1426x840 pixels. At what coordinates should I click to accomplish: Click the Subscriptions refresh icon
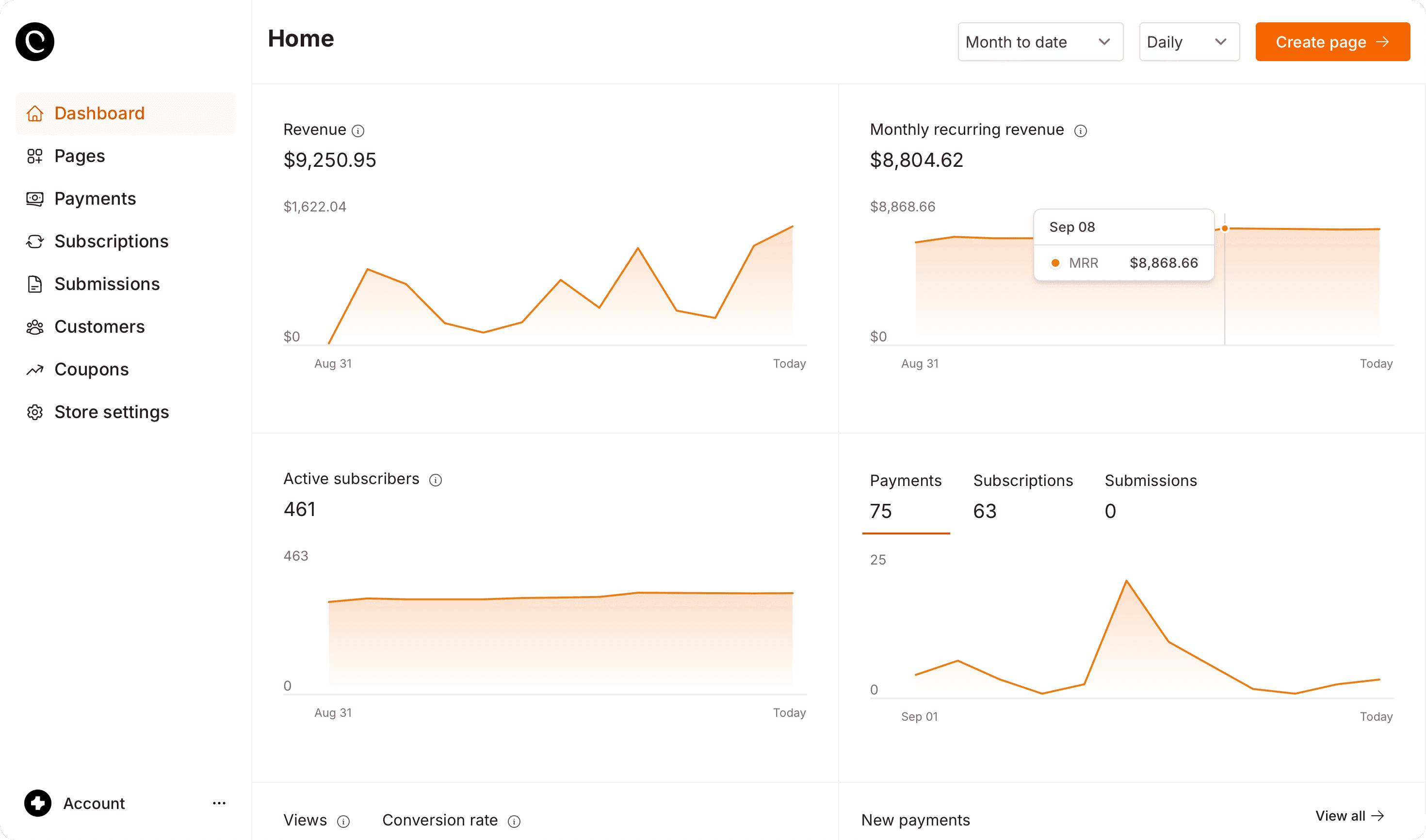(x=34, y=242)
